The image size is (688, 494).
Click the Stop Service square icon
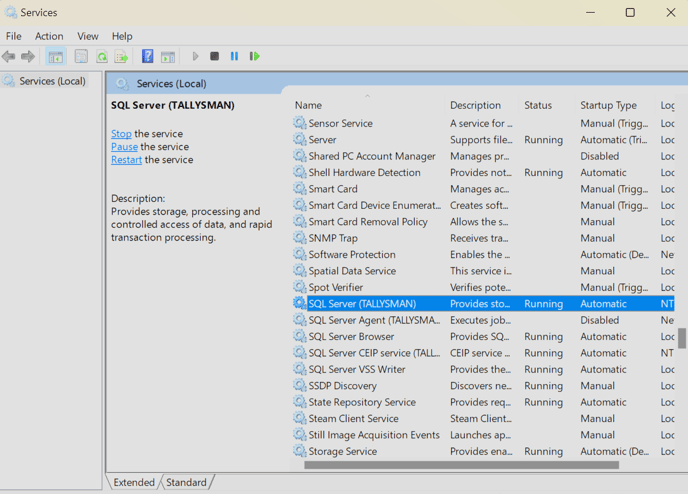[214, 56]
